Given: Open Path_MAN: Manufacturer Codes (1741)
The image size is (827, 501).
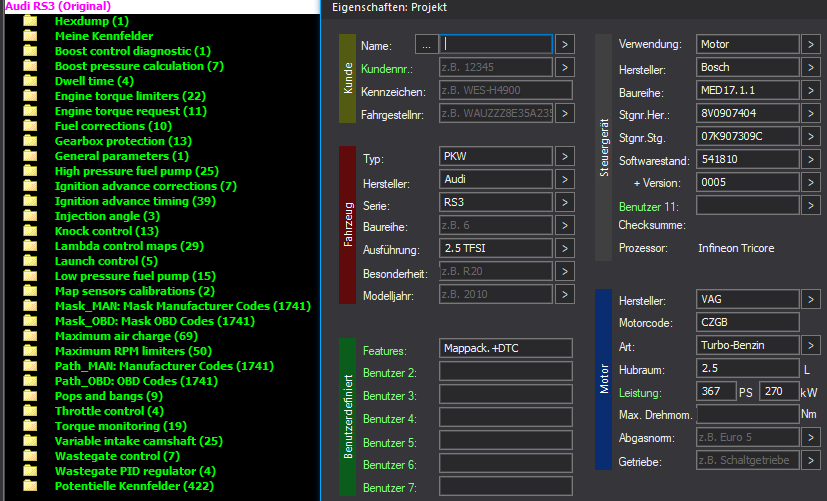Looking at the screenshot, I should (164, 366).
